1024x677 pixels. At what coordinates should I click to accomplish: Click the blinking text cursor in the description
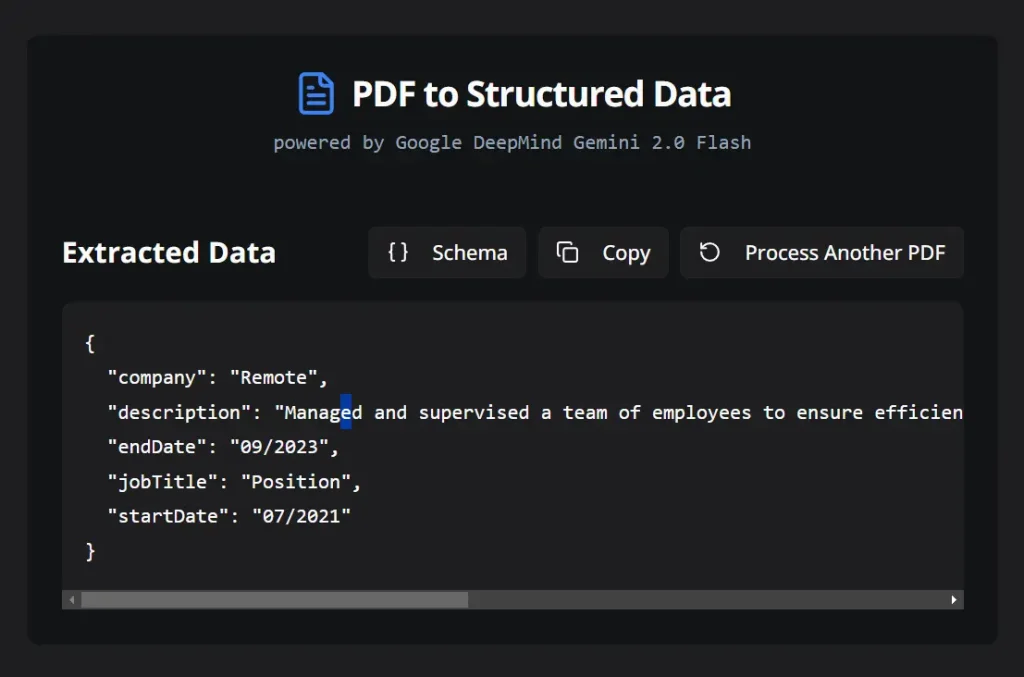click(346, 412)
